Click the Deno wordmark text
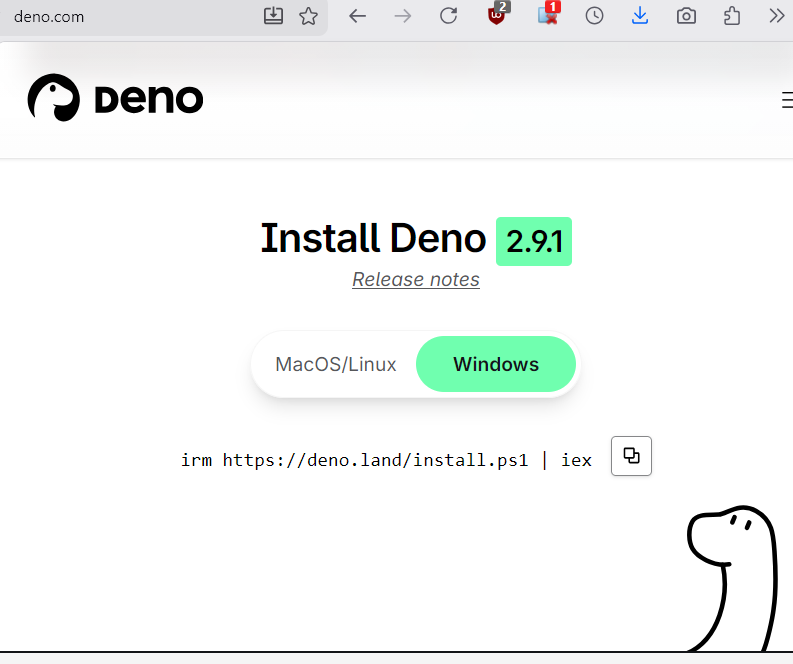Image resolution: width=793 pixels, height=664 pixels. pyautogui.click(x=149, y=99)
